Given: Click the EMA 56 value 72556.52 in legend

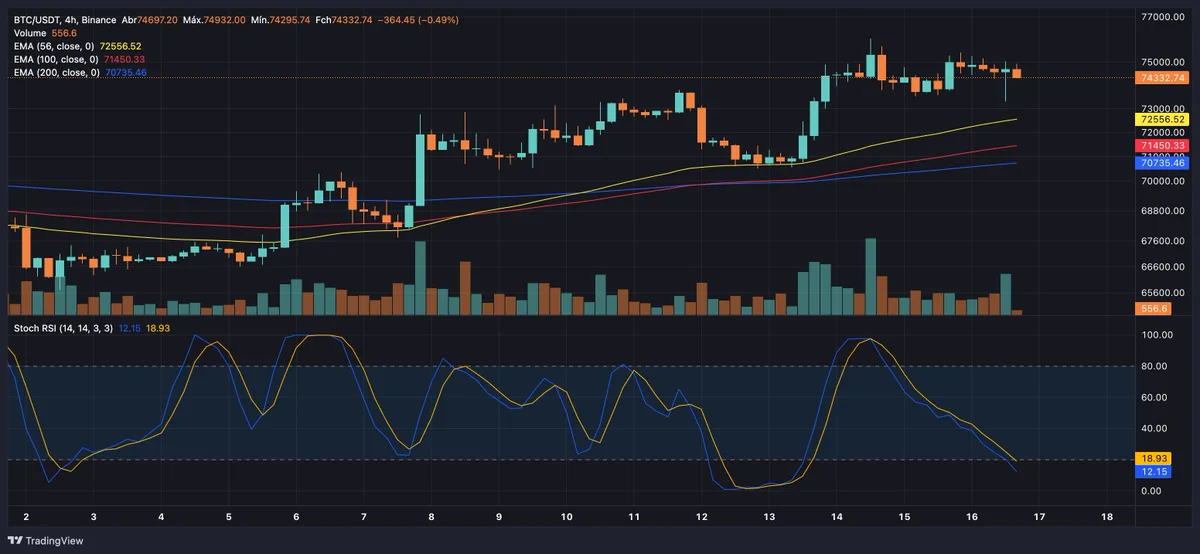Looking at the screenshot, I should tap(121, 46).
